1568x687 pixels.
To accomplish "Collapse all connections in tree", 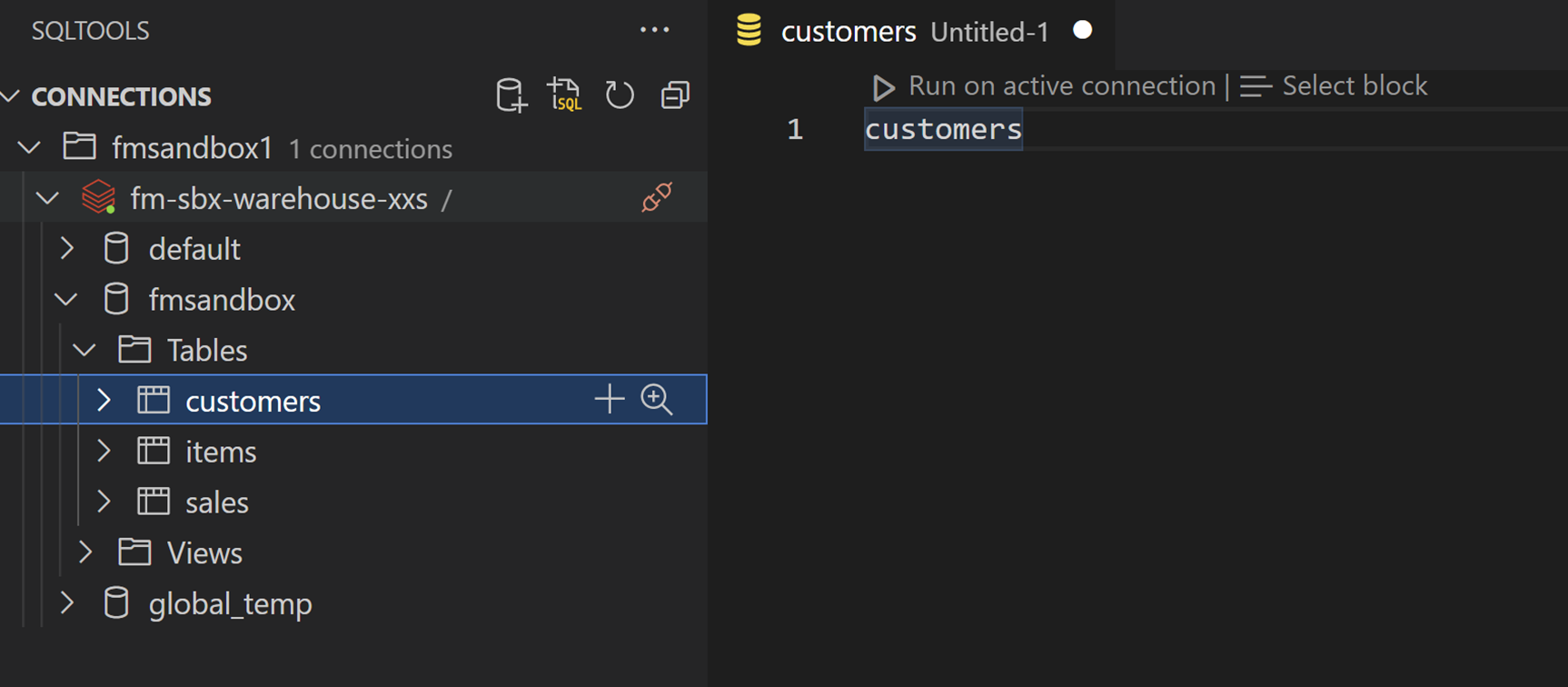I will (675, 95).
